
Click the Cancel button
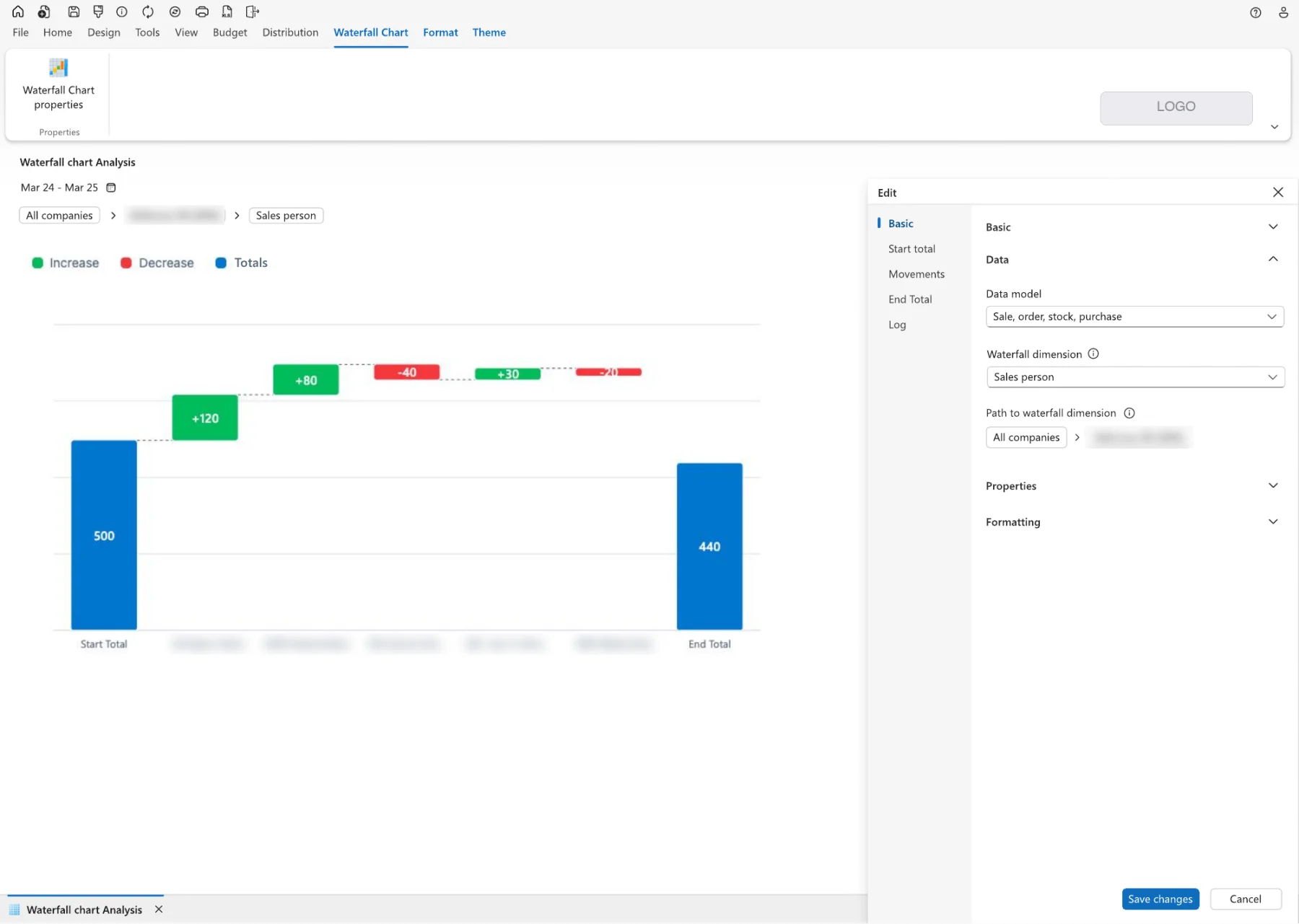1246,899
